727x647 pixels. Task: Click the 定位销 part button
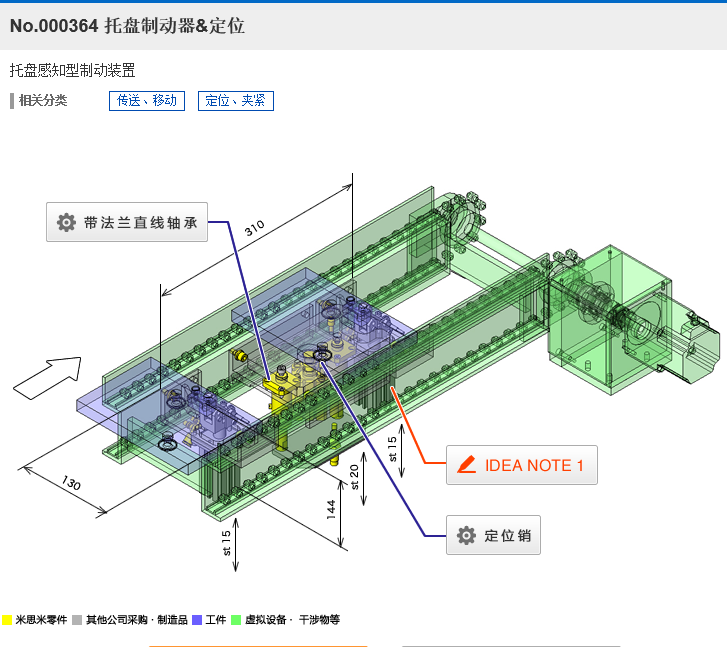(x=493, y=535)
